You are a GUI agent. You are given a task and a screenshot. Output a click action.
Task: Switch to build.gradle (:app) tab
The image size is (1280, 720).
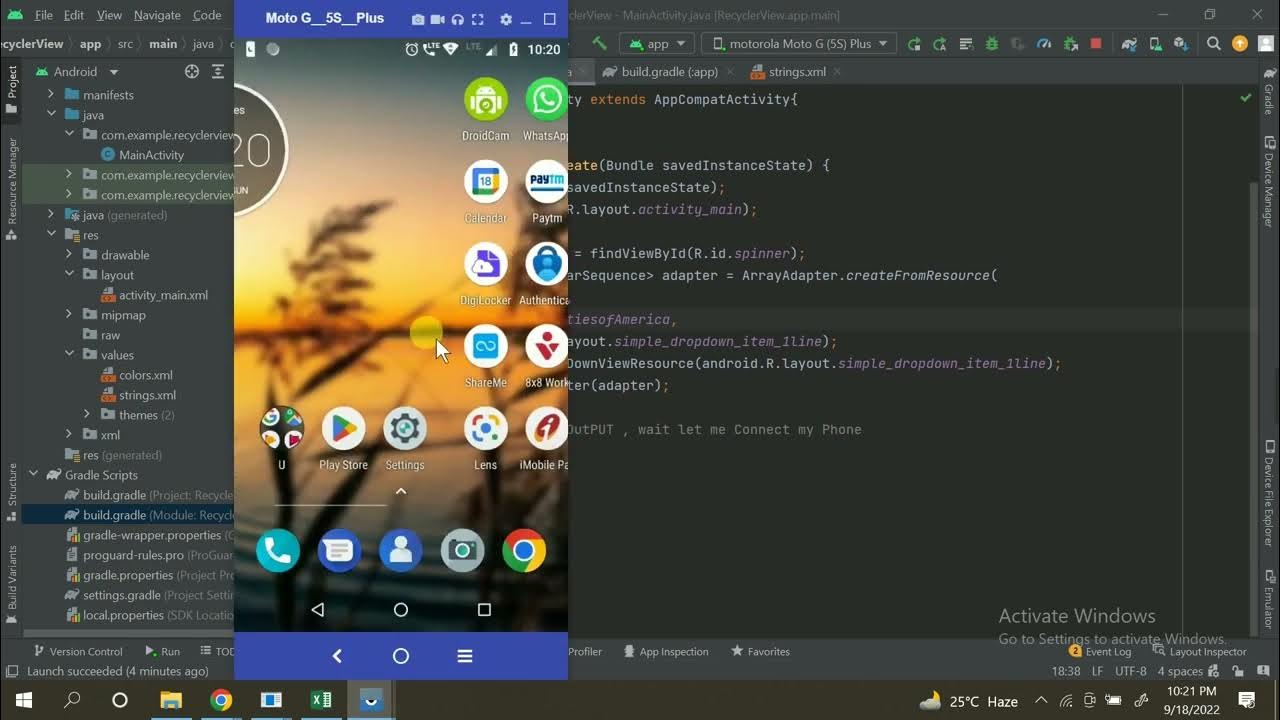click(x=669, y=72)
